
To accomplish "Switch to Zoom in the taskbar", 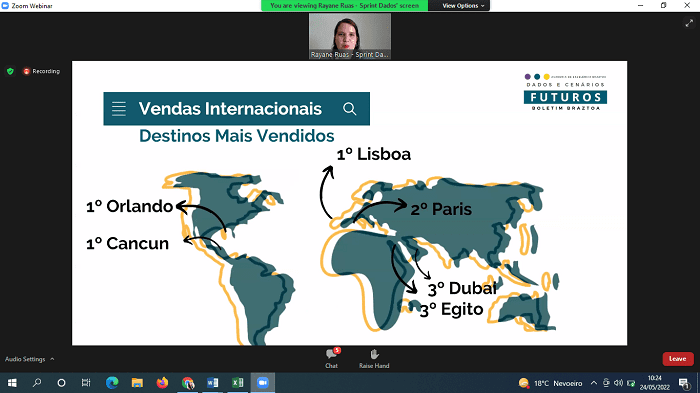I will 262,383.
